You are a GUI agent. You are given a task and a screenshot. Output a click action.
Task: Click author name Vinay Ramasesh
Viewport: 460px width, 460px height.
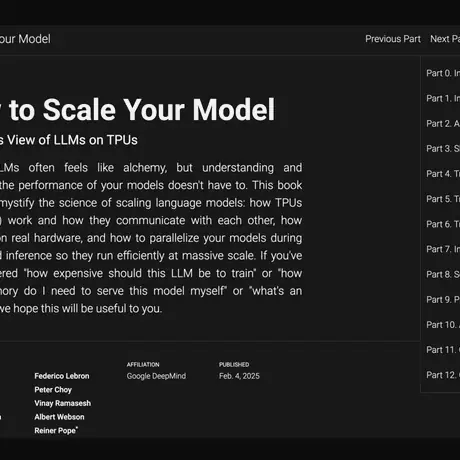(x=62, y=403)
